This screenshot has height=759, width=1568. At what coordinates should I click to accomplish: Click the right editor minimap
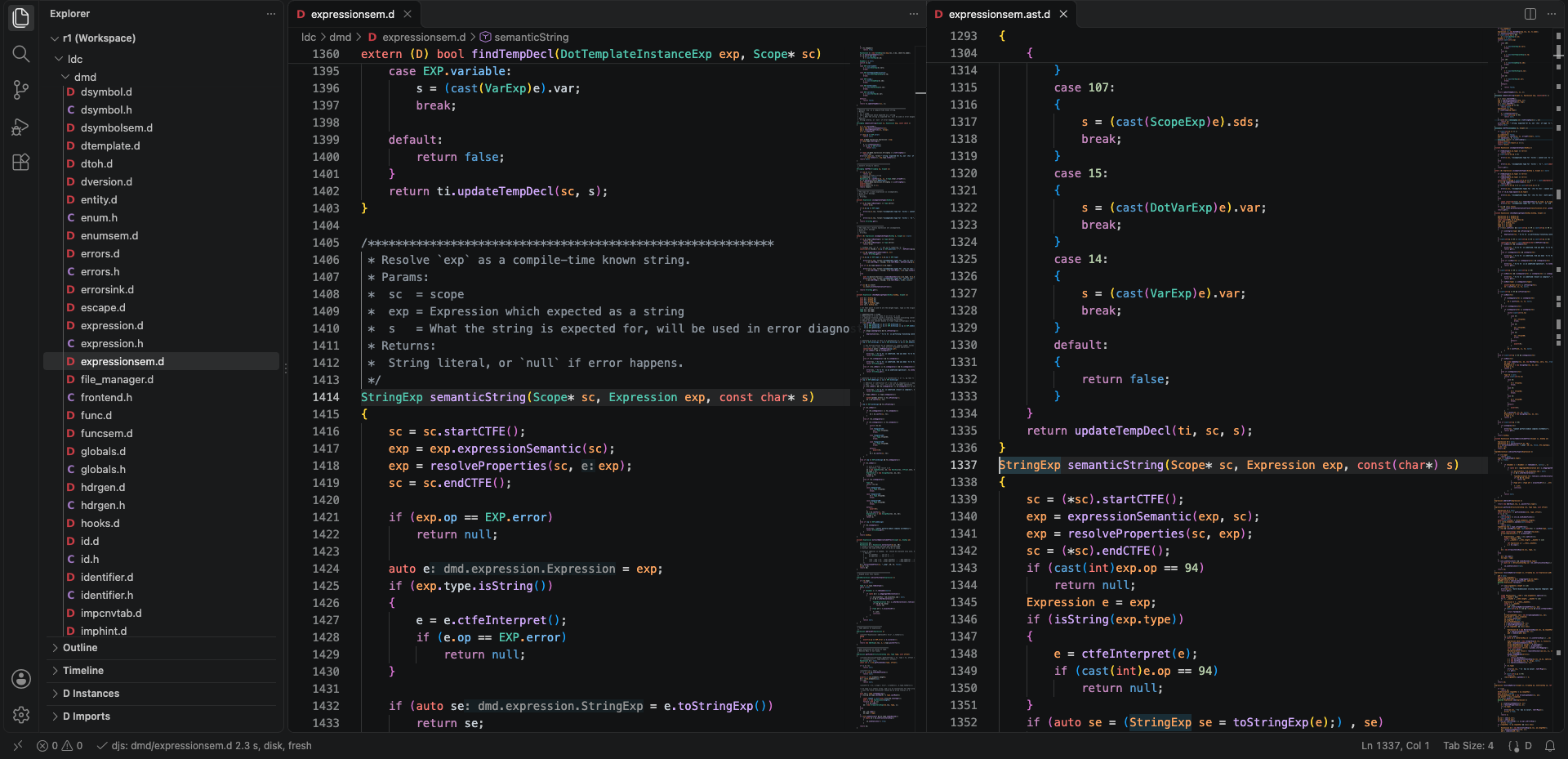1524,380
